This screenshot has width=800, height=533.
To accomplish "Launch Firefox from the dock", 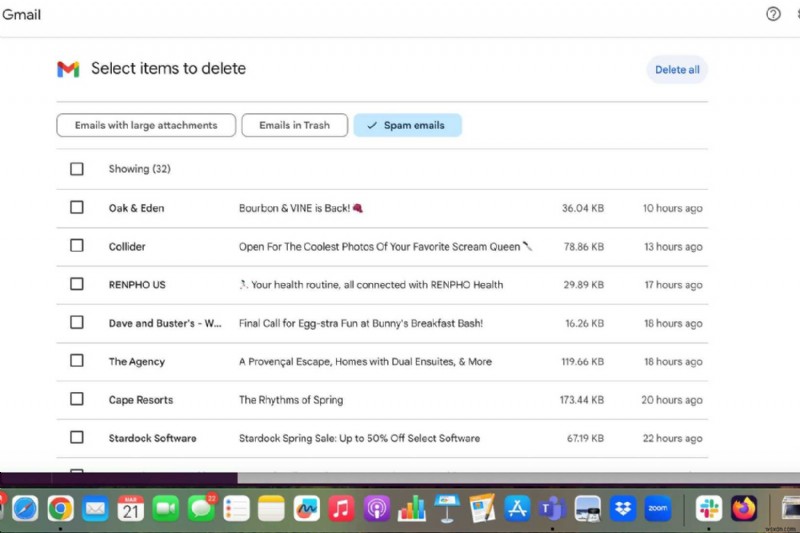I will 744,509.
